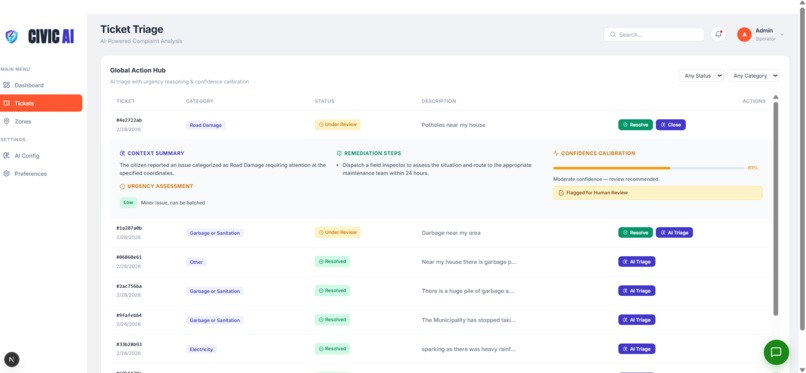This screenshot has width=806, height=373.
Task: Click ticket ID #1a207a0b
Action: click(x=129, y=228)
